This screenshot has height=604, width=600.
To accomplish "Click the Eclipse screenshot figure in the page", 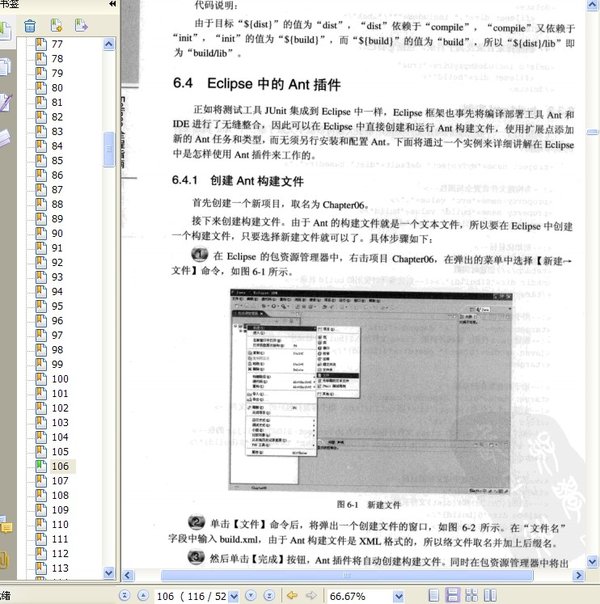I will pos(370,391).
